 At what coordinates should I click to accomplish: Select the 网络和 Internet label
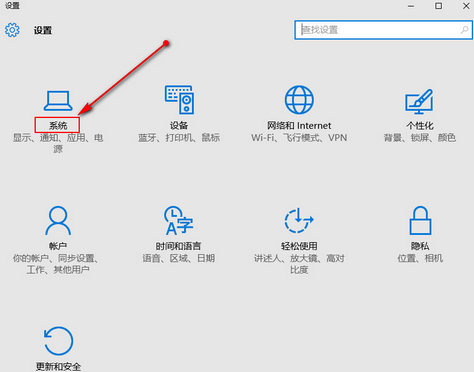[299, 126]
